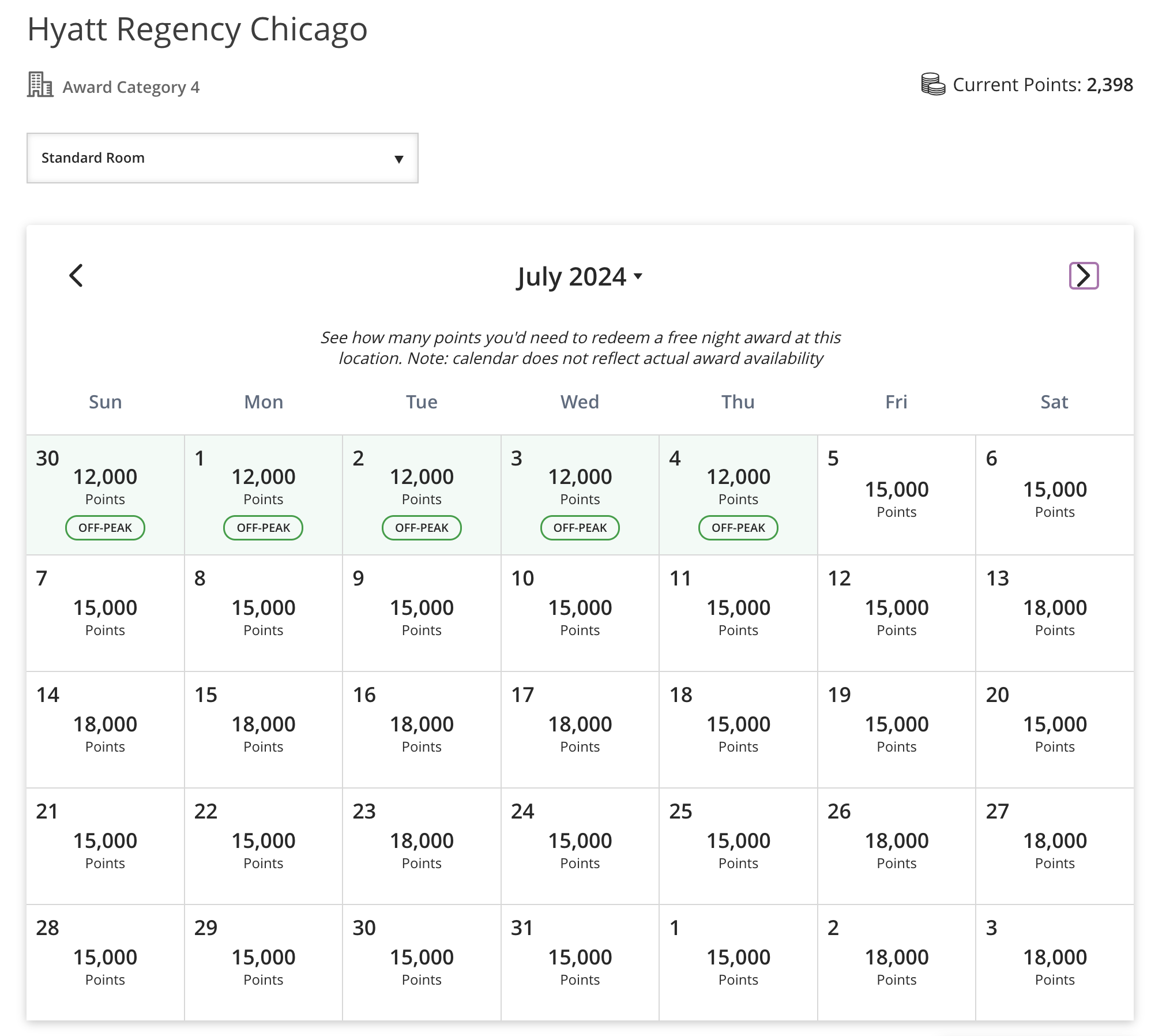Go to the previous month with left chevron

click(76, 276)
